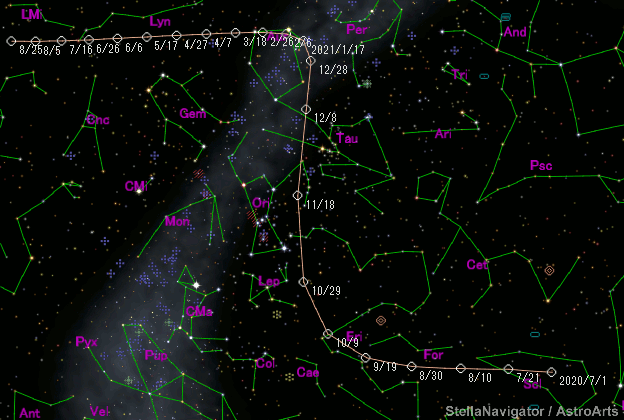This screenshot has height=420, width=624.
Task: Click the 11/18 marker on the track
Action: point(297,196)
